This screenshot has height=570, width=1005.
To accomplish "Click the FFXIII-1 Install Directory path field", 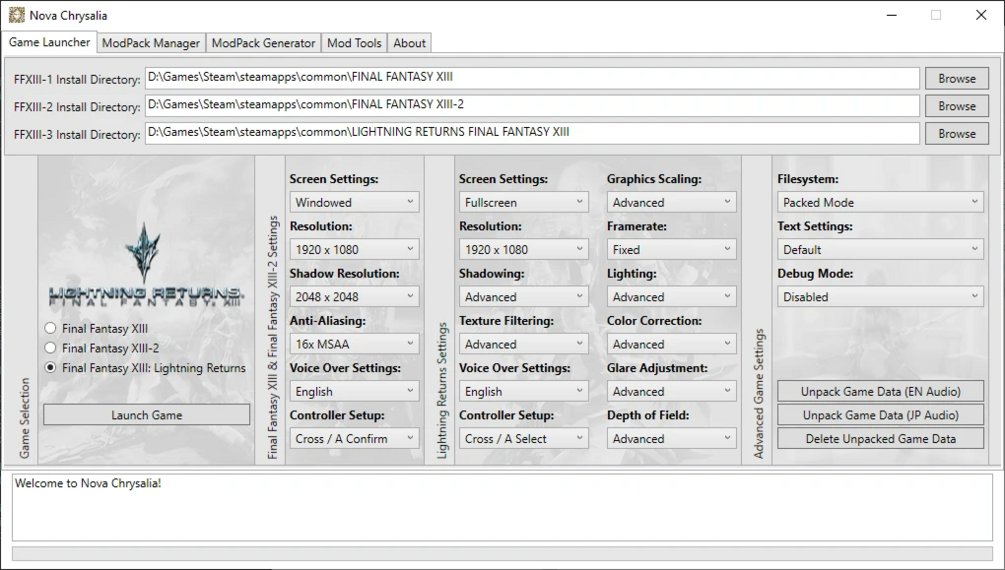I will pos(532,78).
